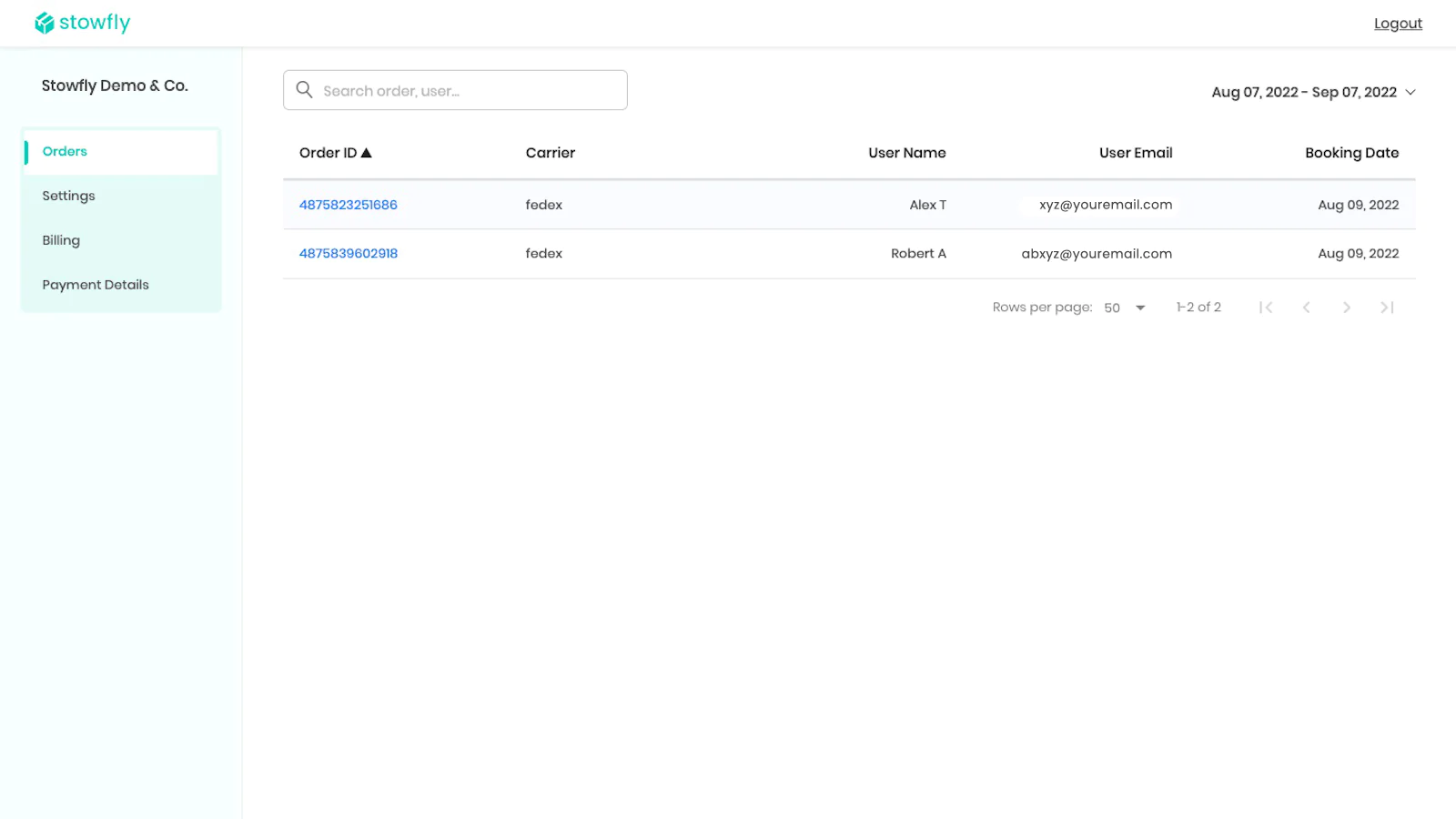1456x819 pixels.
Task: Open Settings from the sidebar
Action: pos(68,196)
